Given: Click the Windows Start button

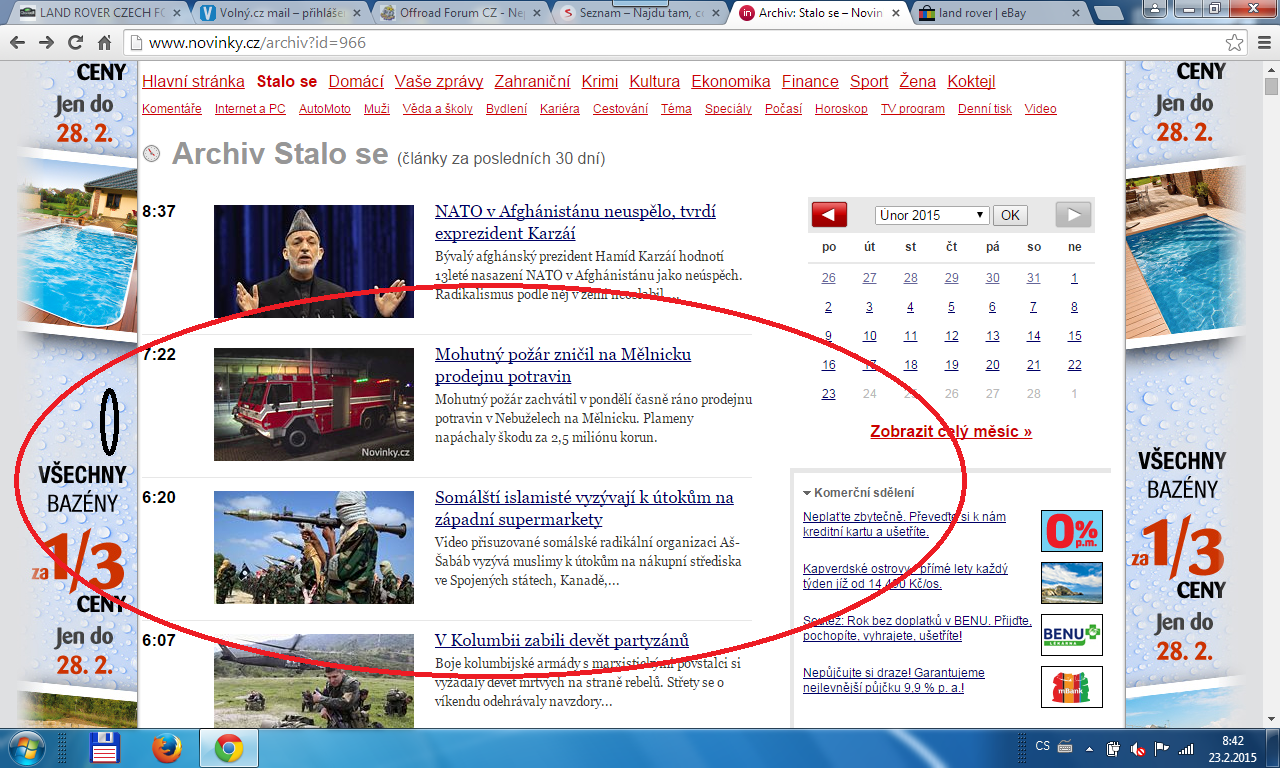Looking at the screenshot, I should [24, 747].
